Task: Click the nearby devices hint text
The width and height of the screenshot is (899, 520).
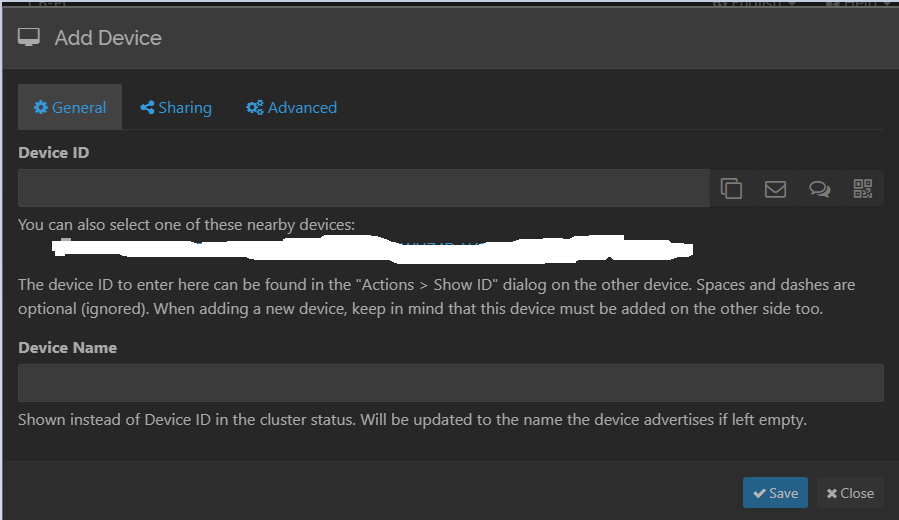Action: pos(186,224)
